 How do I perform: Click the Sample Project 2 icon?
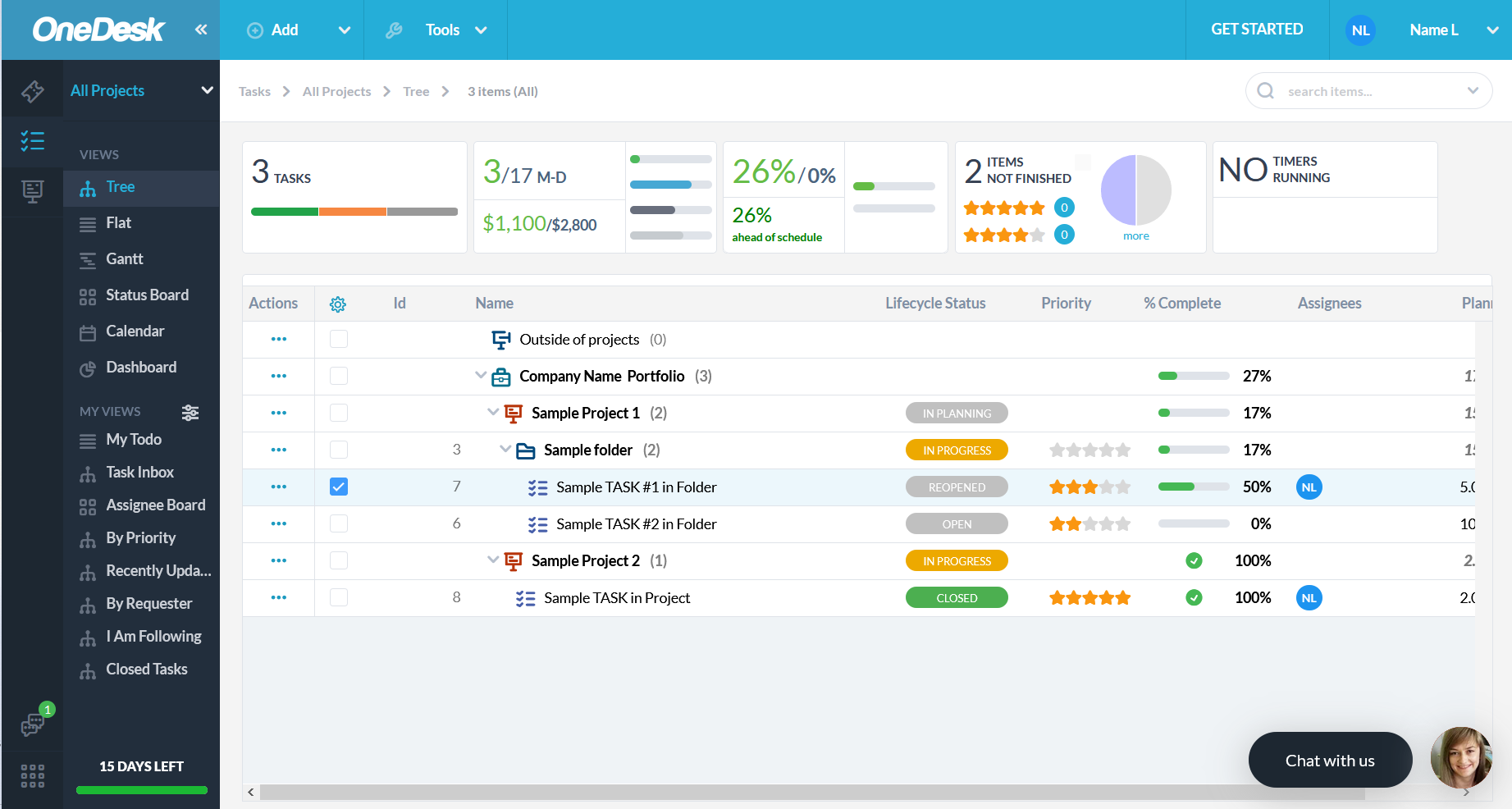coord(514,561)
